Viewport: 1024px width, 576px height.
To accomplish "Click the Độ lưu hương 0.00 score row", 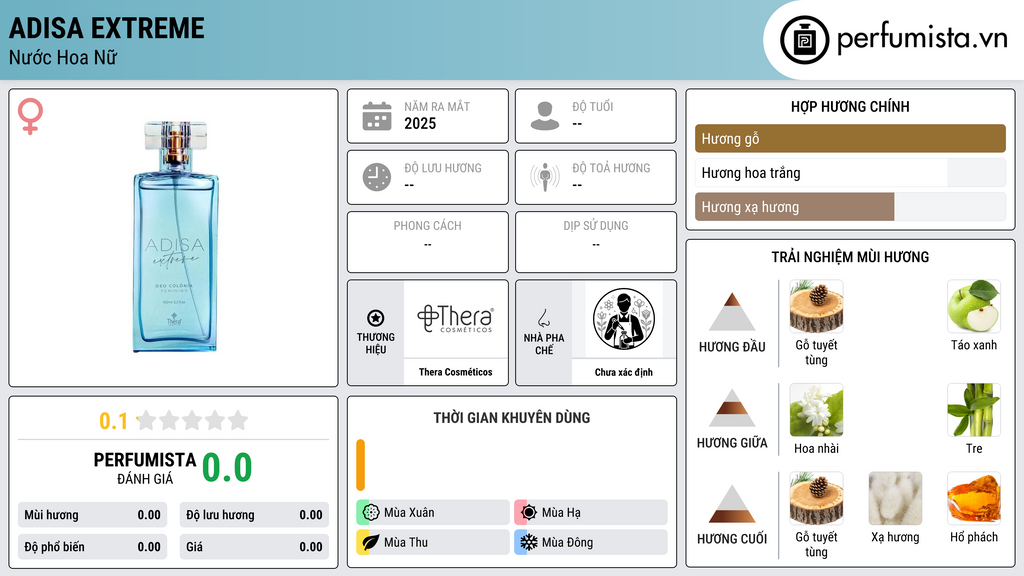I will click(x=254, y=515).
